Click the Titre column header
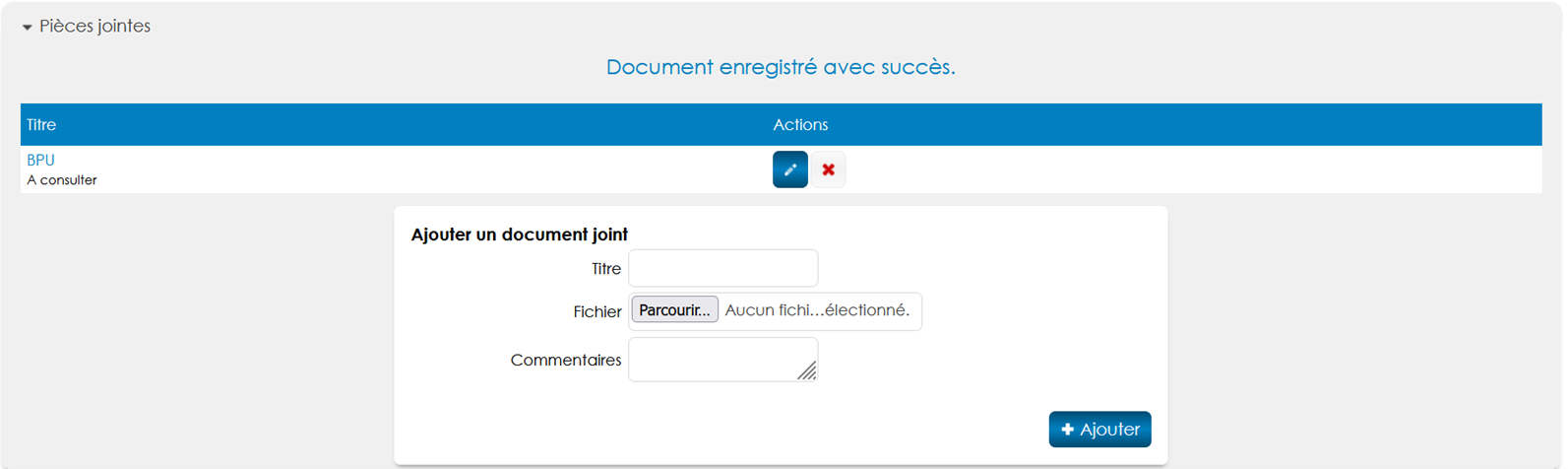The image size is (1568, 469). [x=41, y=125]
